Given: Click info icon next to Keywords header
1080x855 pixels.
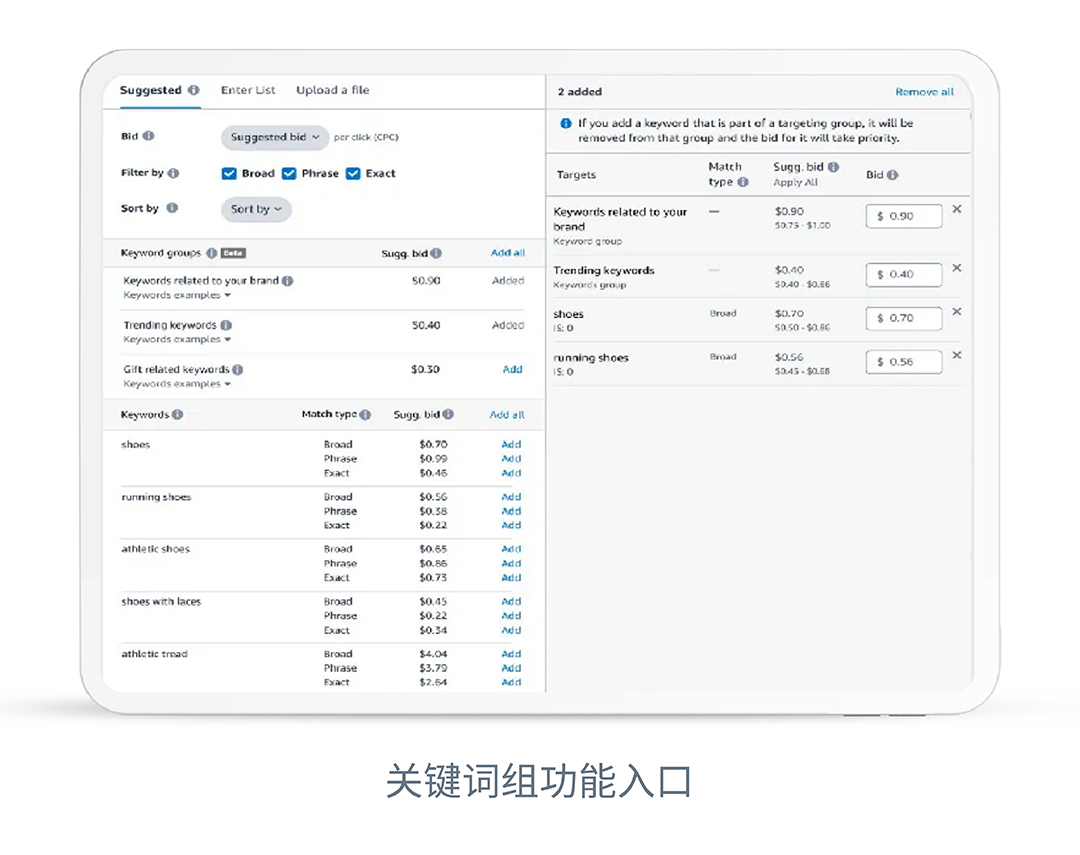Looking at the screenshot, I should pyautogui.click(x=177, y=414).
